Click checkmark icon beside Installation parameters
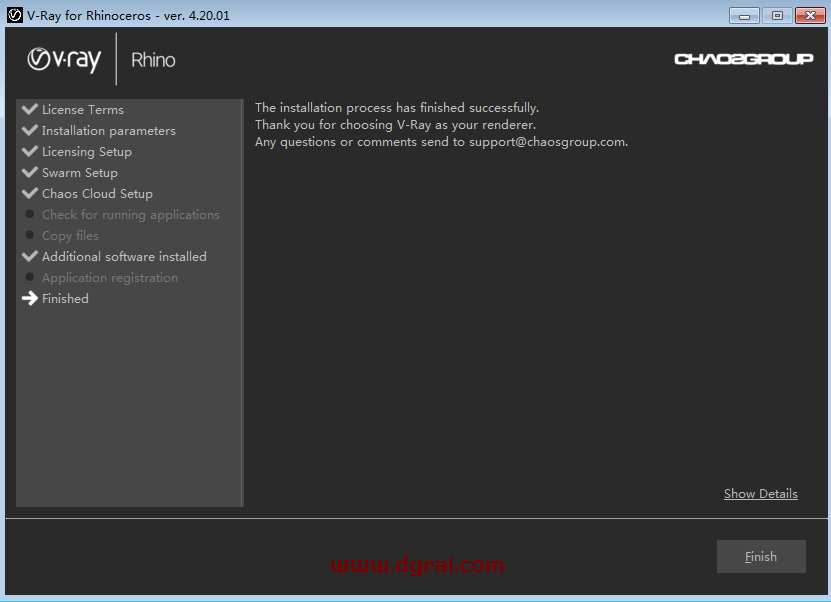 click(x=30, y=130)
